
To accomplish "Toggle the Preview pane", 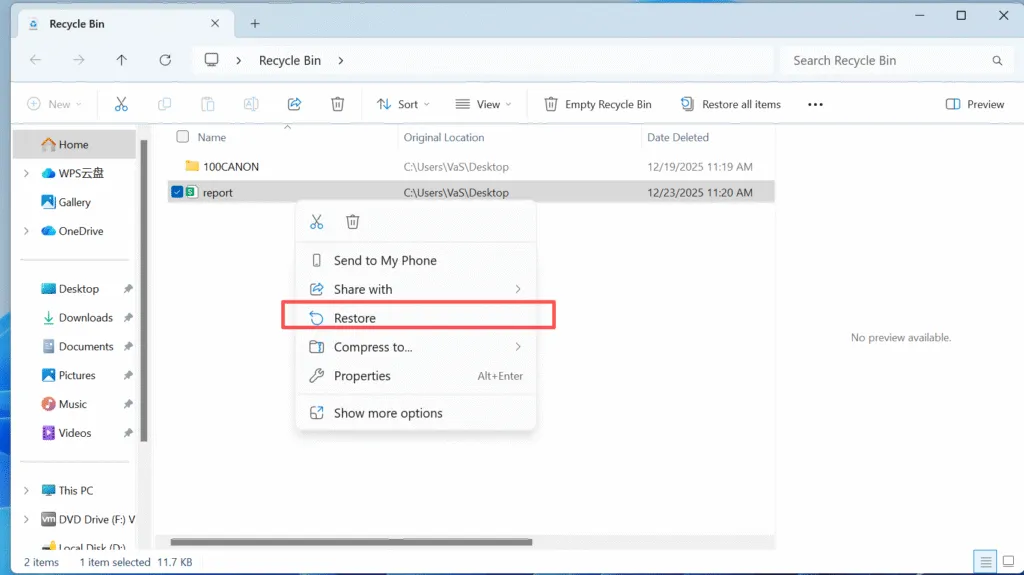I will (x=975, y=104).
